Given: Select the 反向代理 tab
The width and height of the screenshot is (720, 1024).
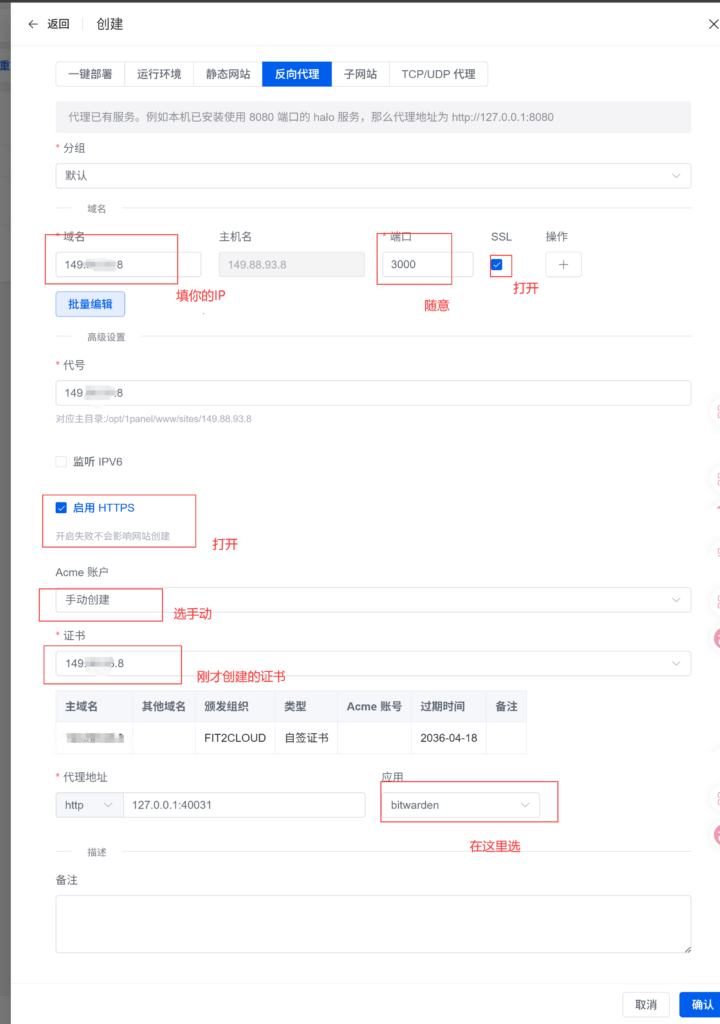Looking at the screenshot, I should pos(297,74).
